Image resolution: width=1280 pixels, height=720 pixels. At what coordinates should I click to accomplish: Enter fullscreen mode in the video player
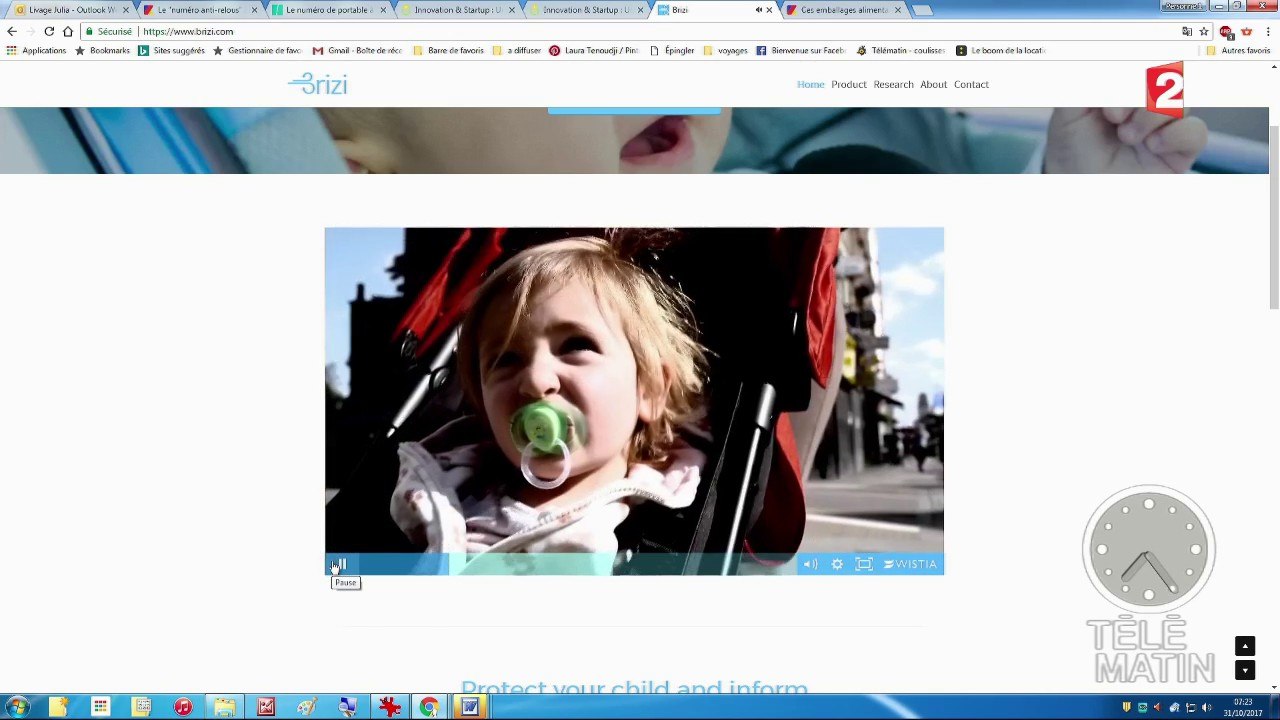[x=864, y=565]
